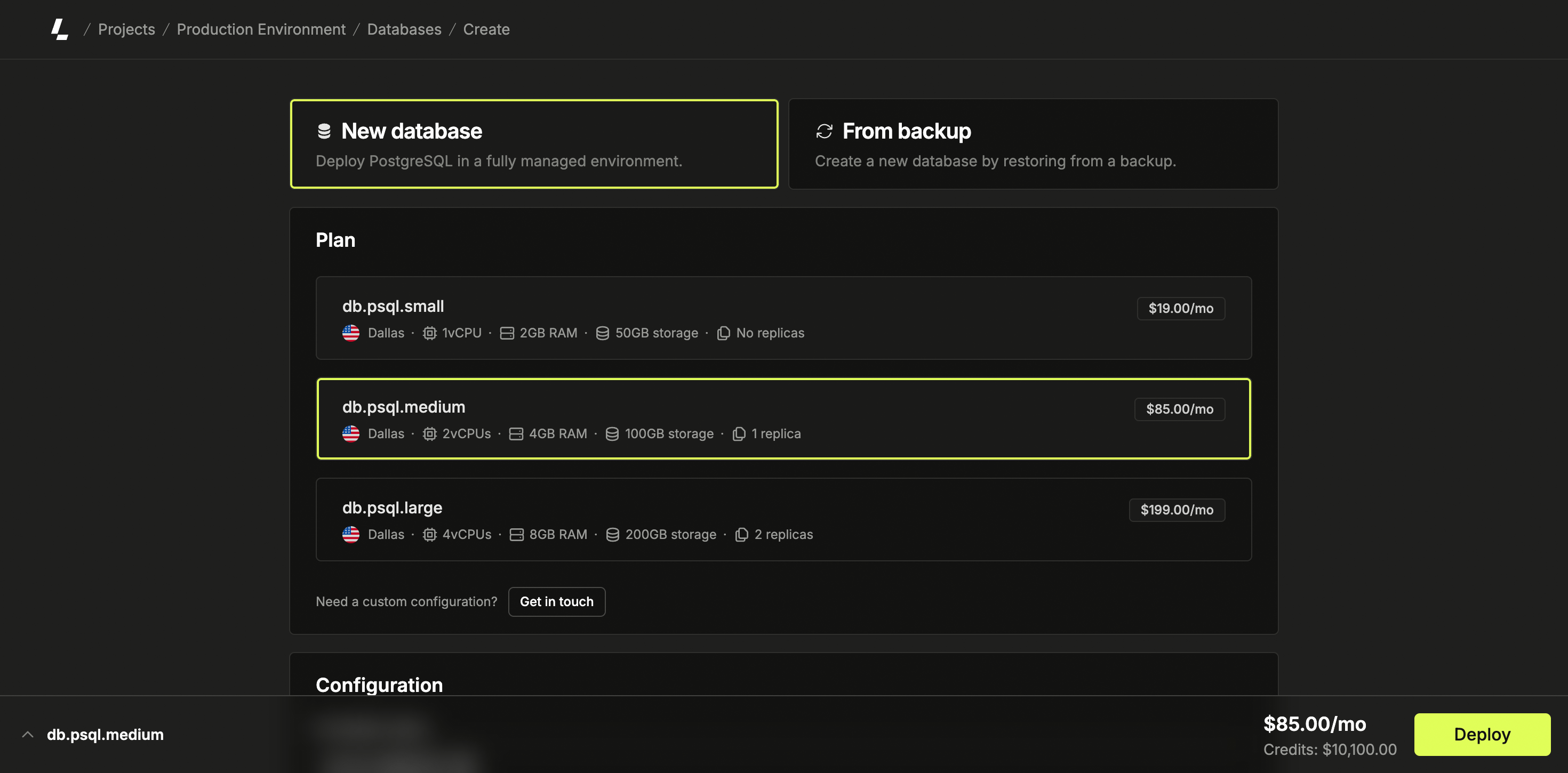Open Projects from the breadcrumb
This screenshot has height=773, width=1568.
pyautogui.click(x=126, y=29)
